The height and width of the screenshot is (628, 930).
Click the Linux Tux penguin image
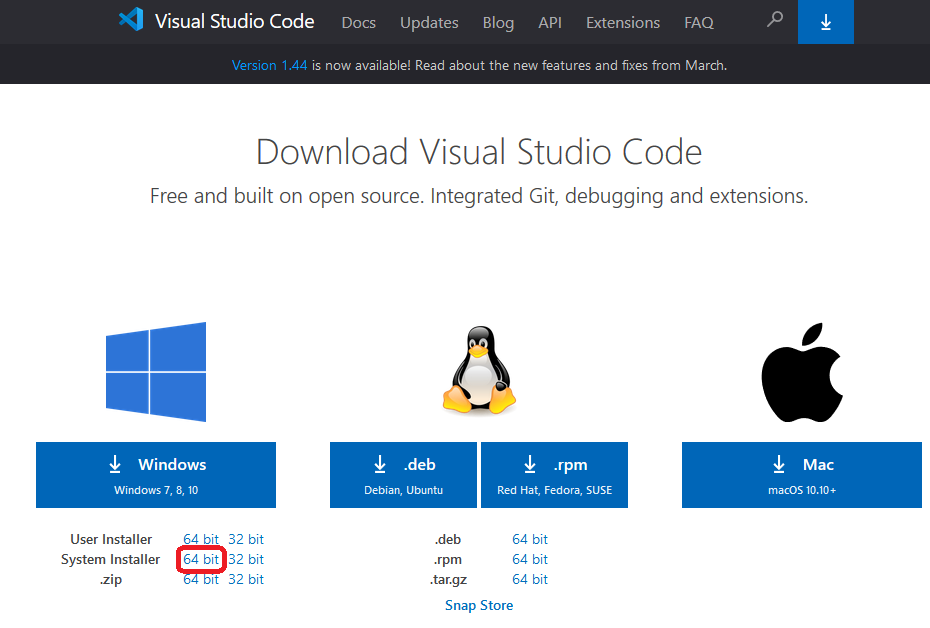(x=479, y=369)
